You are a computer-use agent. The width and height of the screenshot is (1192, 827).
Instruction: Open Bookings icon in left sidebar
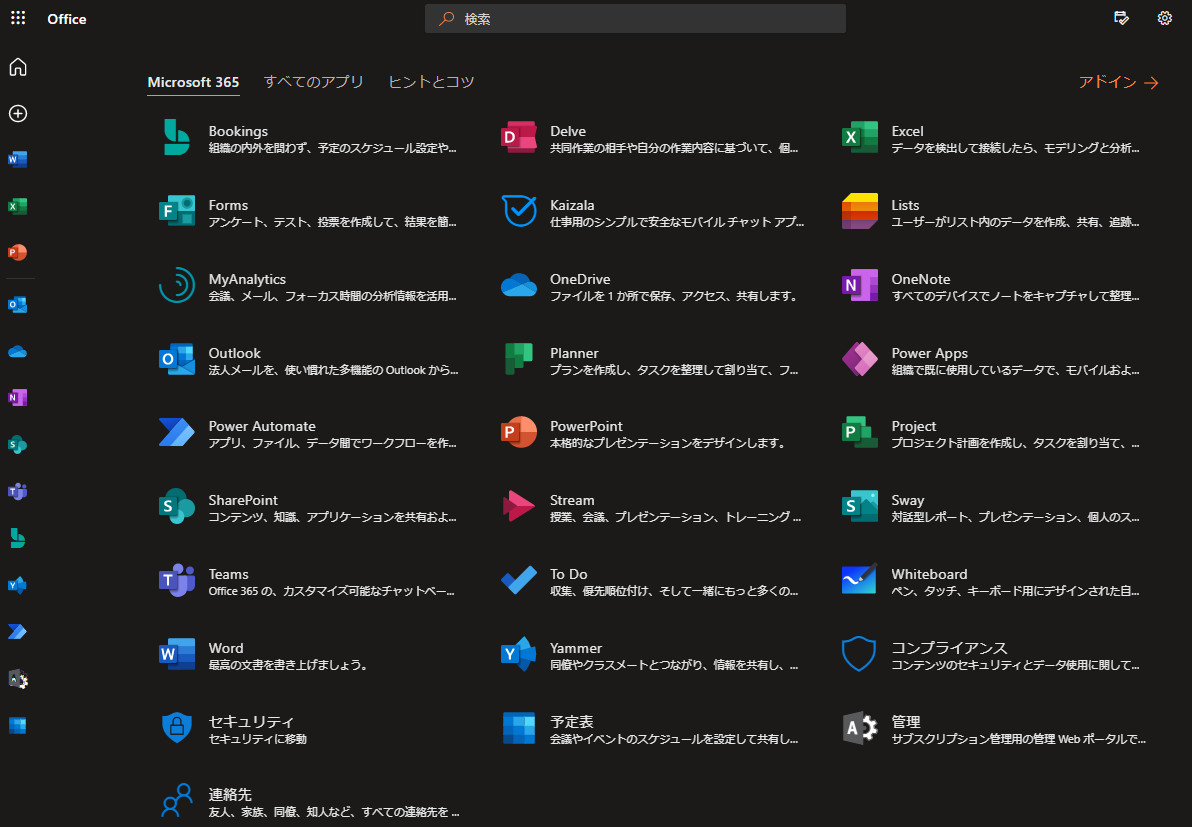pyautogui.click(x=17, y=538)
